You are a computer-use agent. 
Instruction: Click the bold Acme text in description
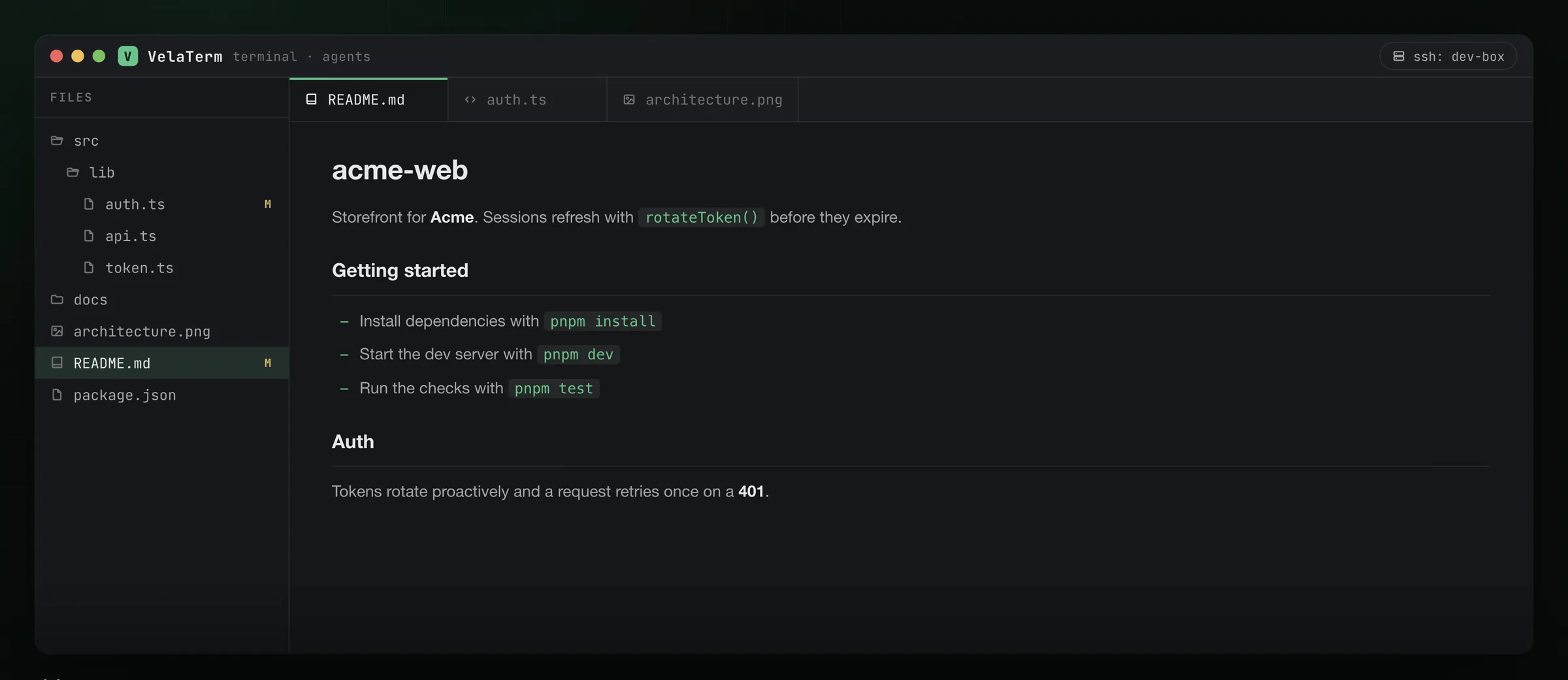(x=452, y=217)
